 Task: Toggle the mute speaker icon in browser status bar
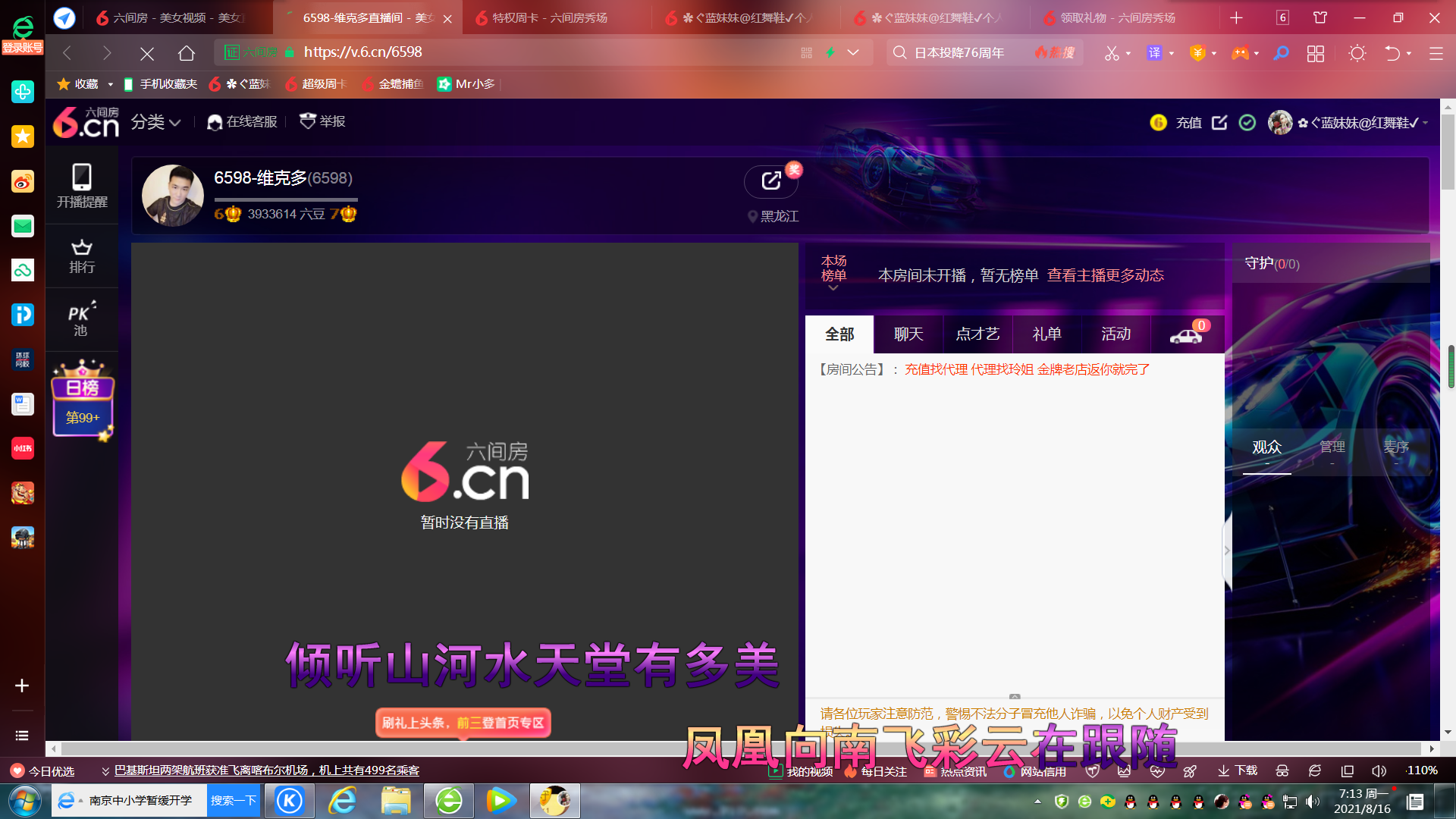coord(1379,771)
